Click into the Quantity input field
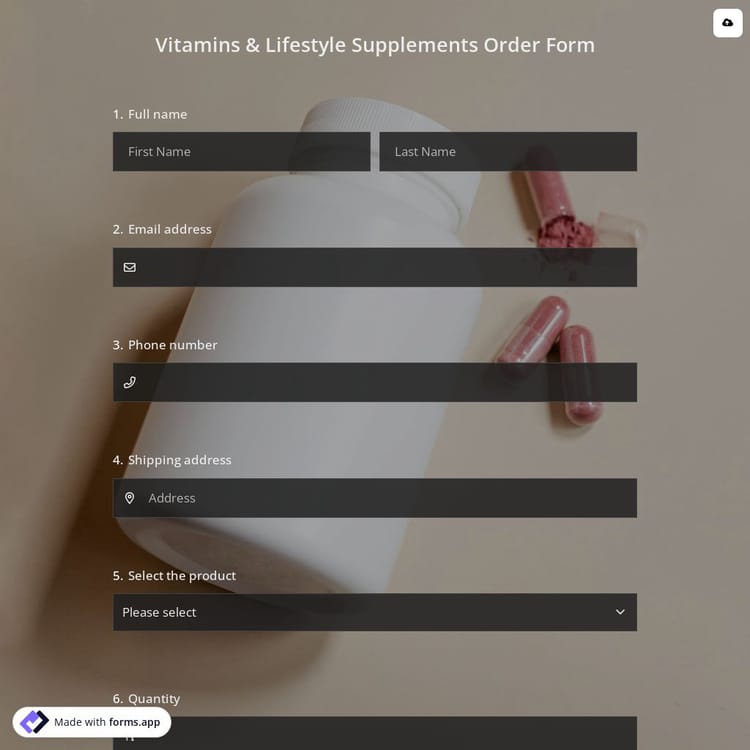Screen dimensions: 750x750 375,733
